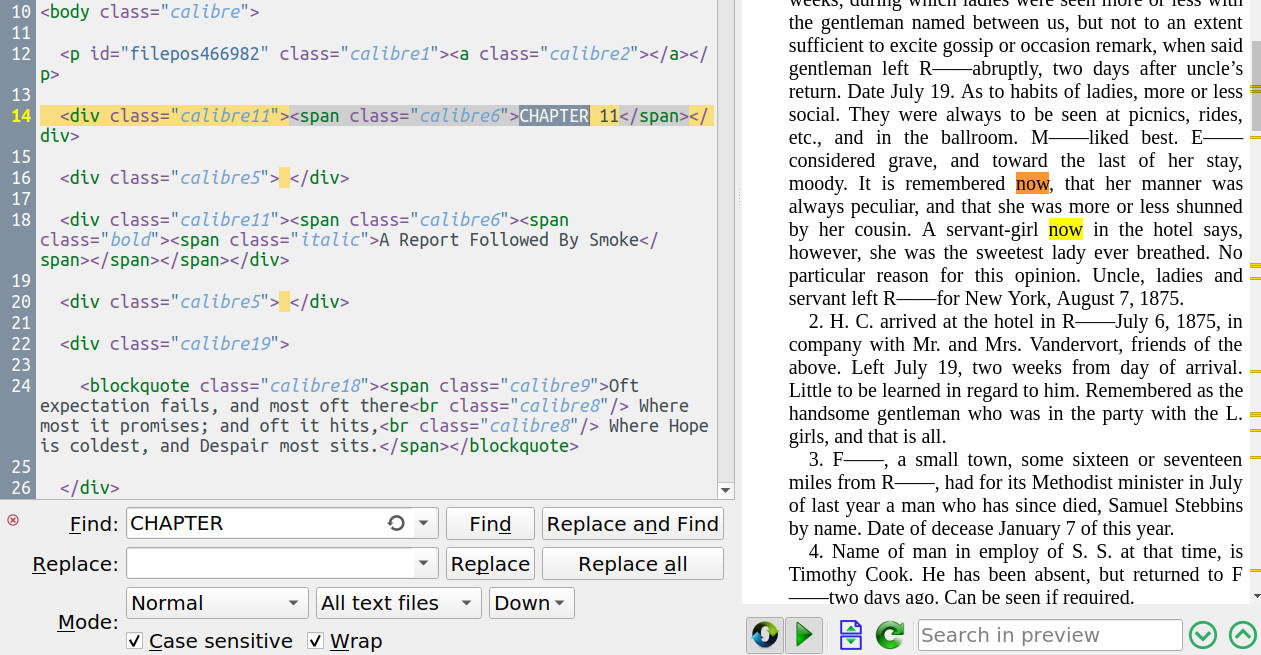
Task: Click the split at location icon
Action: click(x=851, y=634)
